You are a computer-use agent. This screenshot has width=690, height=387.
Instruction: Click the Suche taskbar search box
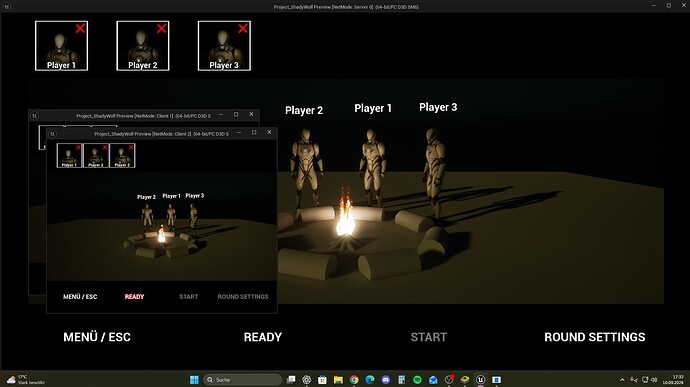[242, 380]
